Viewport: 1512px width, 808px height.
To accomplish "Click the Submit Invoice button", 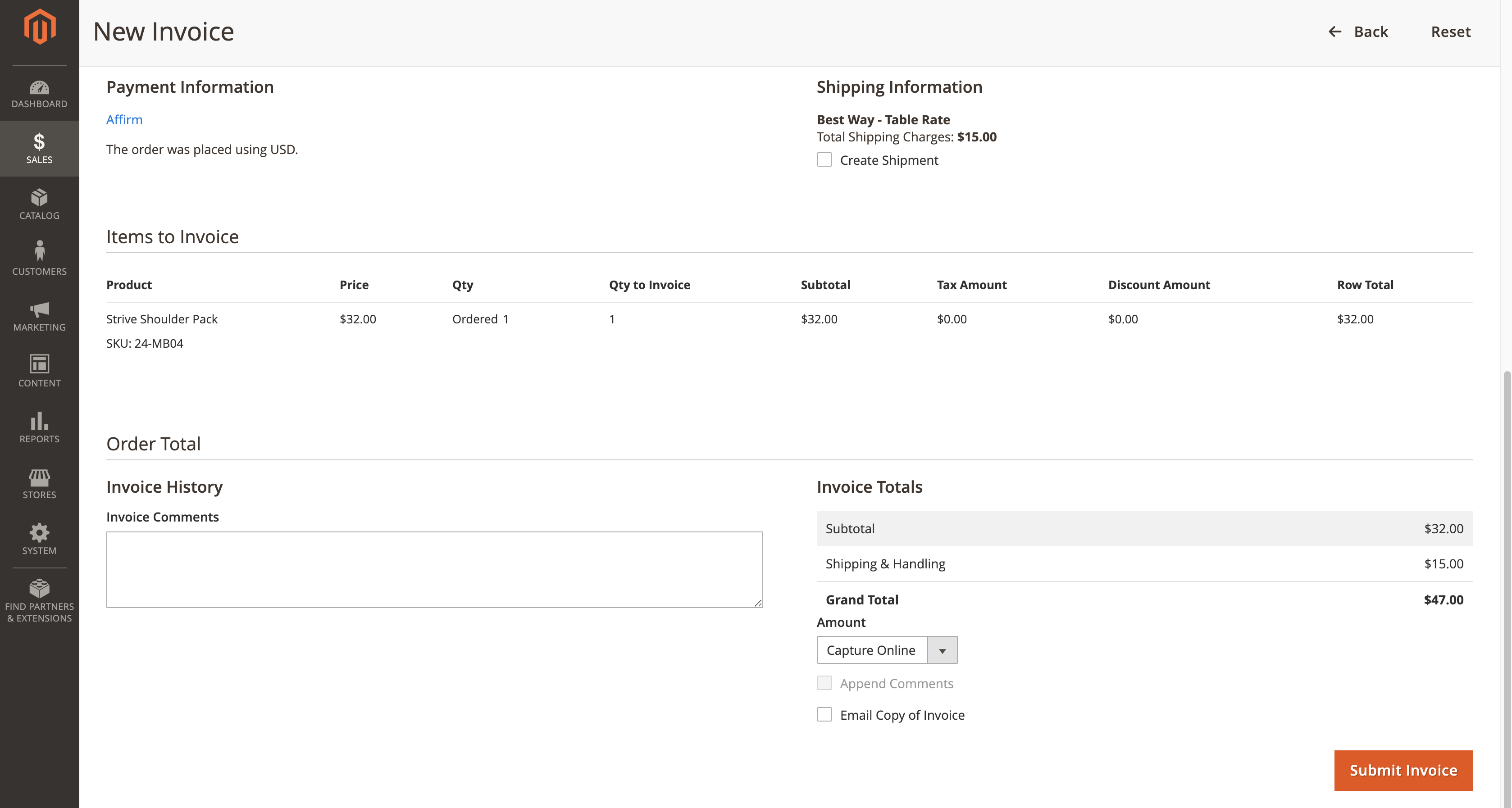I will click(1403, 771).
